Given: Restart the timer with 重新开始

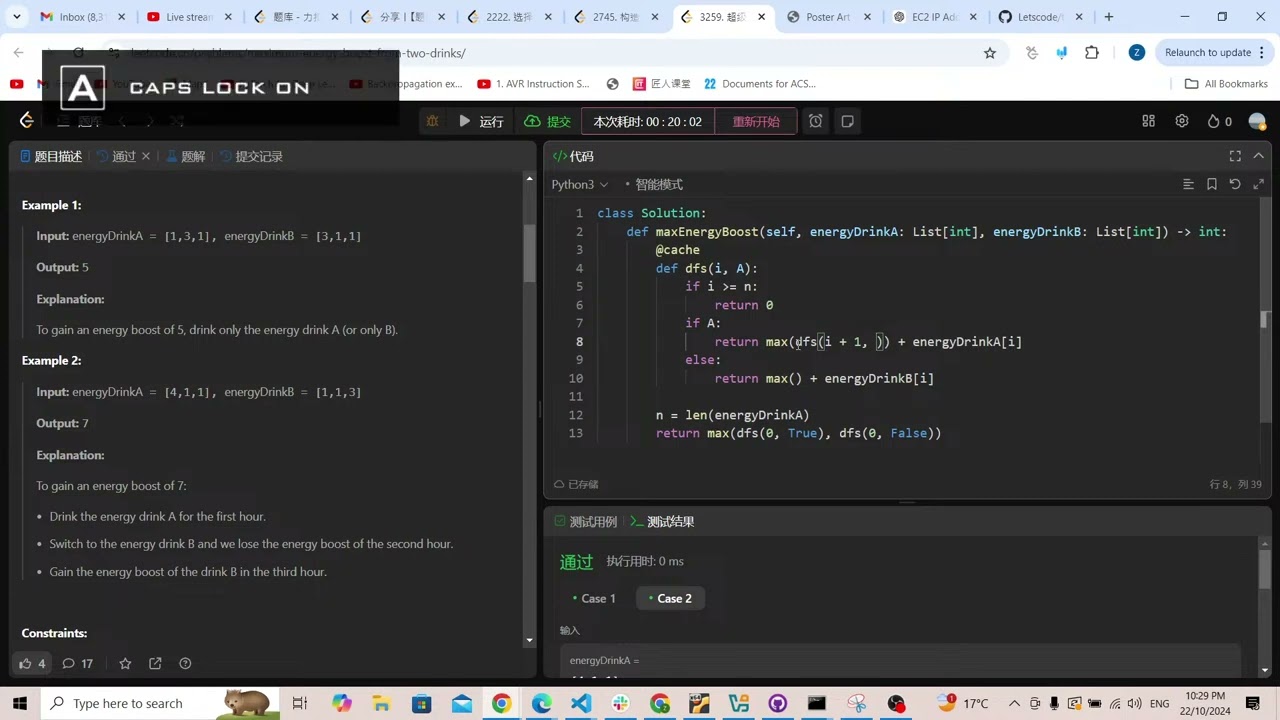Looking at the screenshot, I should pyautogui.click(x=756, y=121).
